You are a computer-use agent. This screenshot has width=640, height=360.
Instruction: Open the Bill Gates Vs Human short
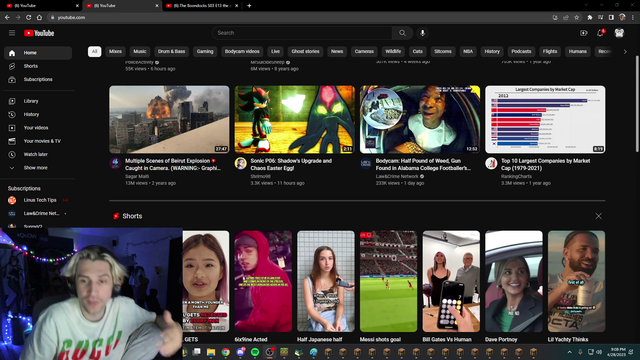pyautogui.click(x=451, y=281)
